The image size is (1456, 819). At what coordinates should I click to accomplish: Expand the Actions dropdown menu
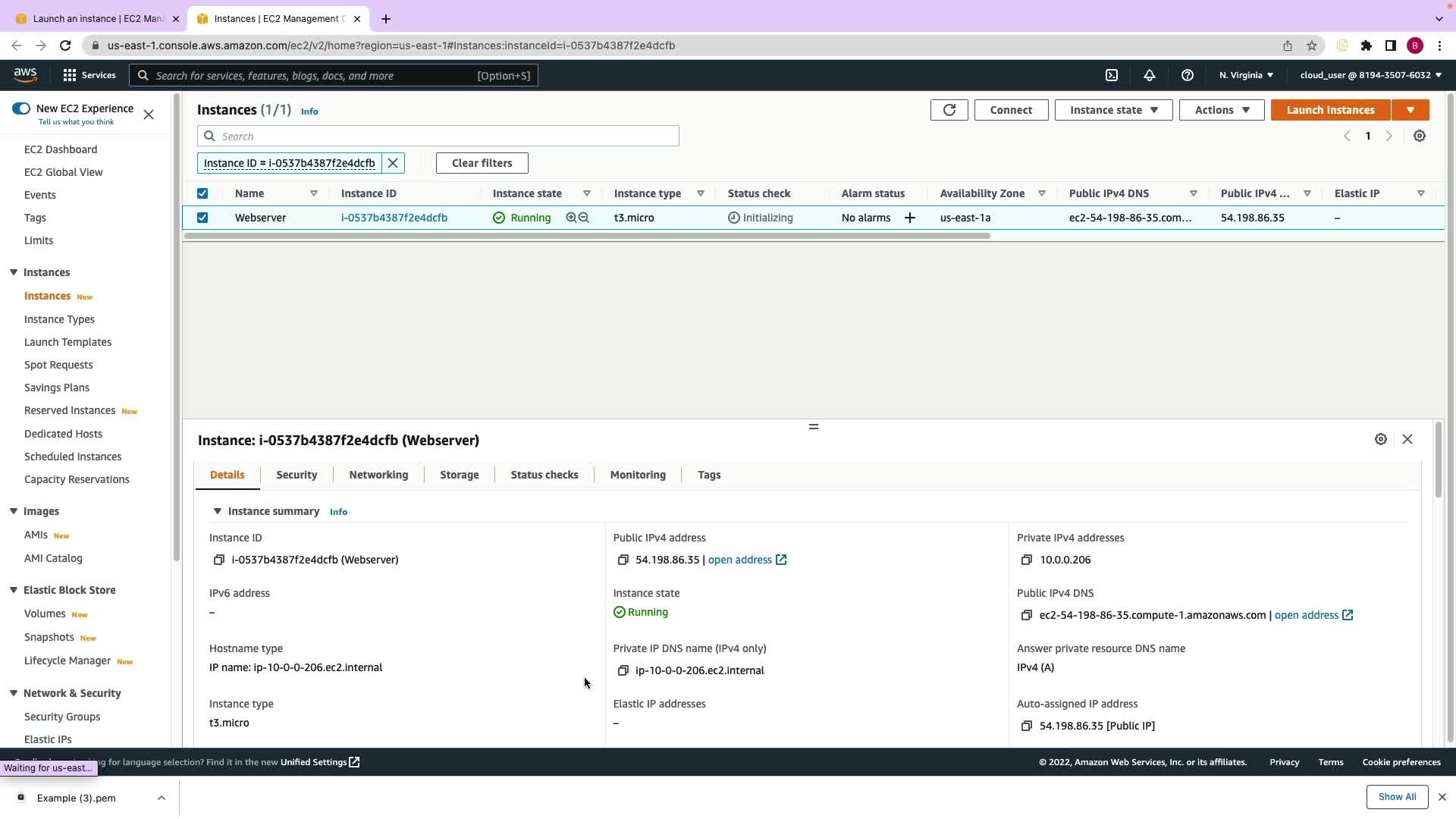click(1221, 110)
